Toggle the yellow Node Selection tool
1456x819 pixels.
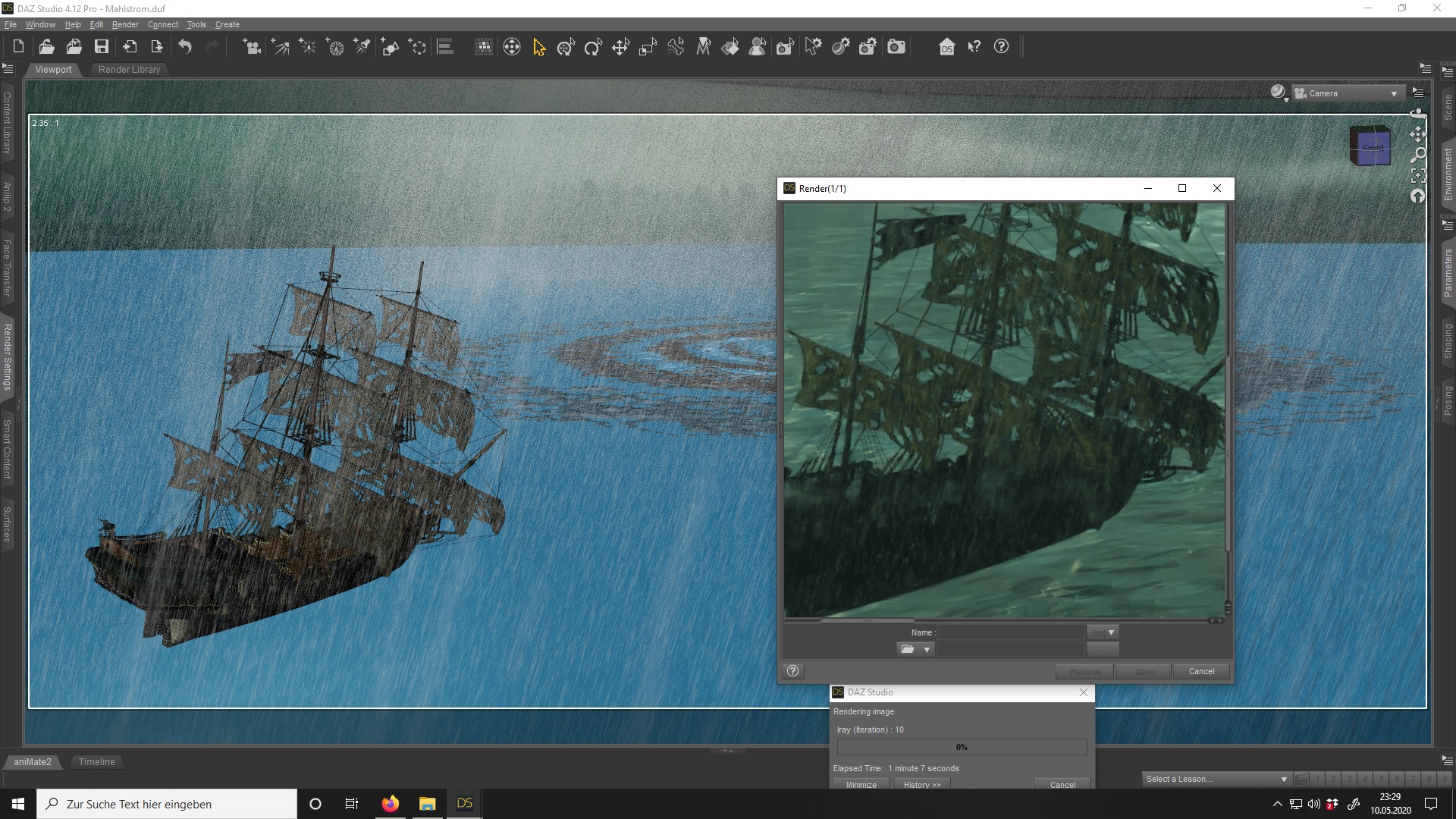539,47
